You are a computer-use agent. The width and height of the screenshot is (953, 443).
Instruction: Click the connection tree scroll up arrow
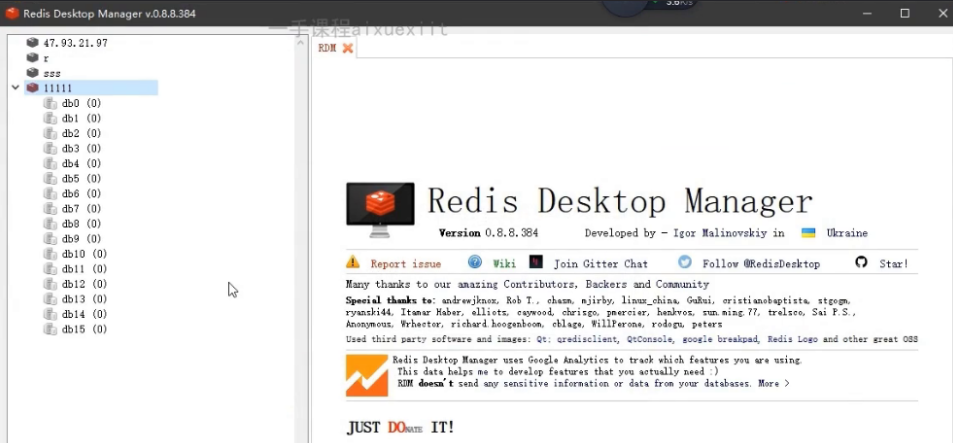point(301,44)
